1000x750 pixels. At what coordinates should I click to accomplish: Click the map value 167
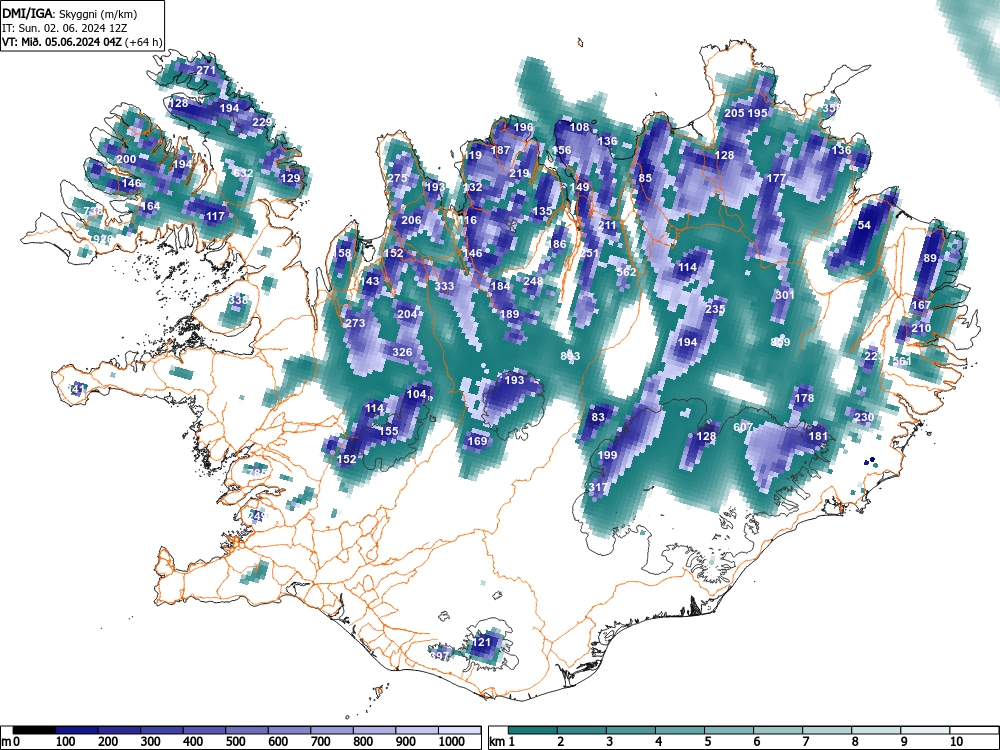coord(921,305)
